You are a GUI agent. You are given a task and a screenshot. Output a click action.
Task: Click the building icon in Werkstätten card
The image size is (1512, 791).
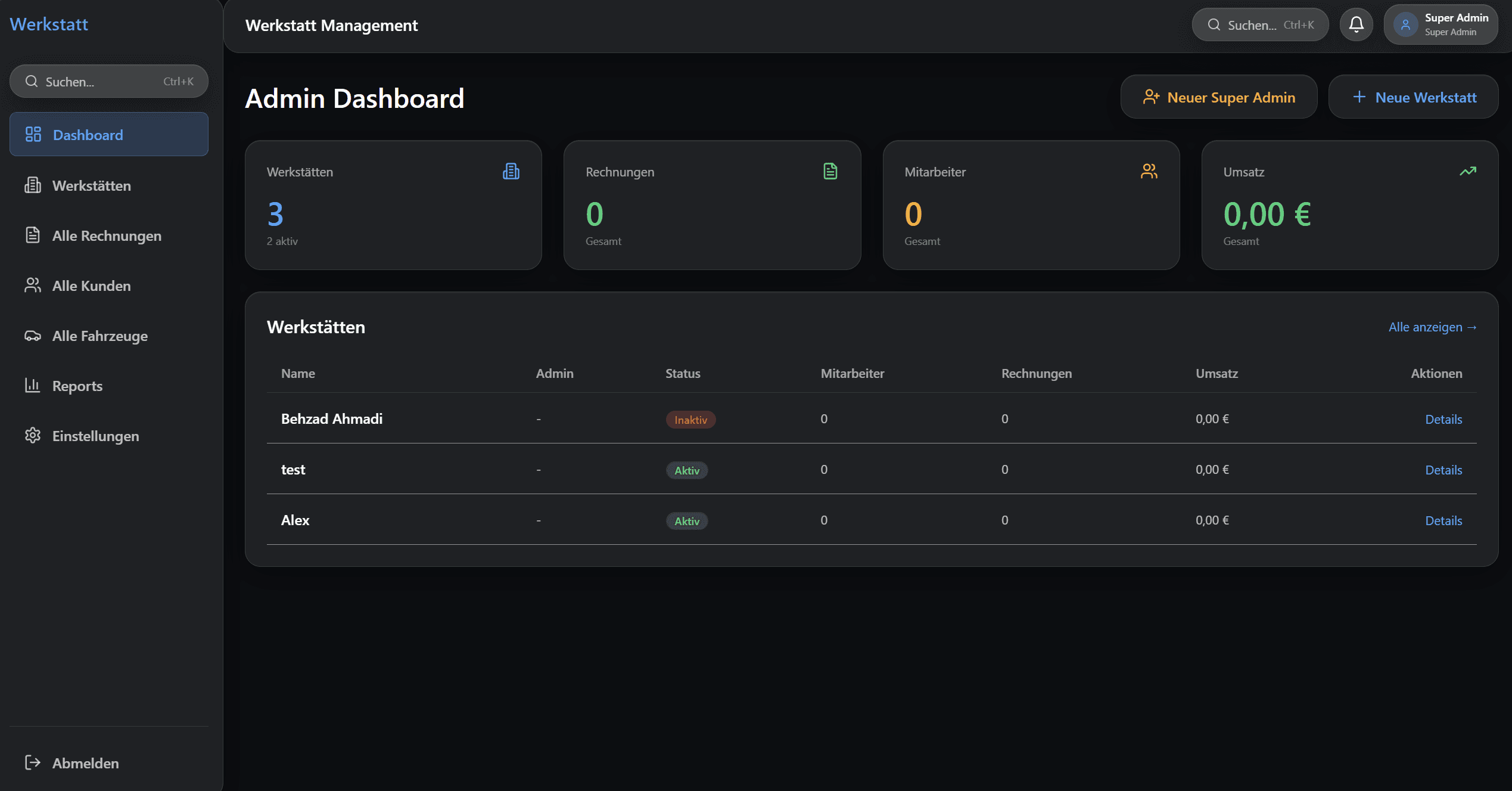tap(511, 172)
